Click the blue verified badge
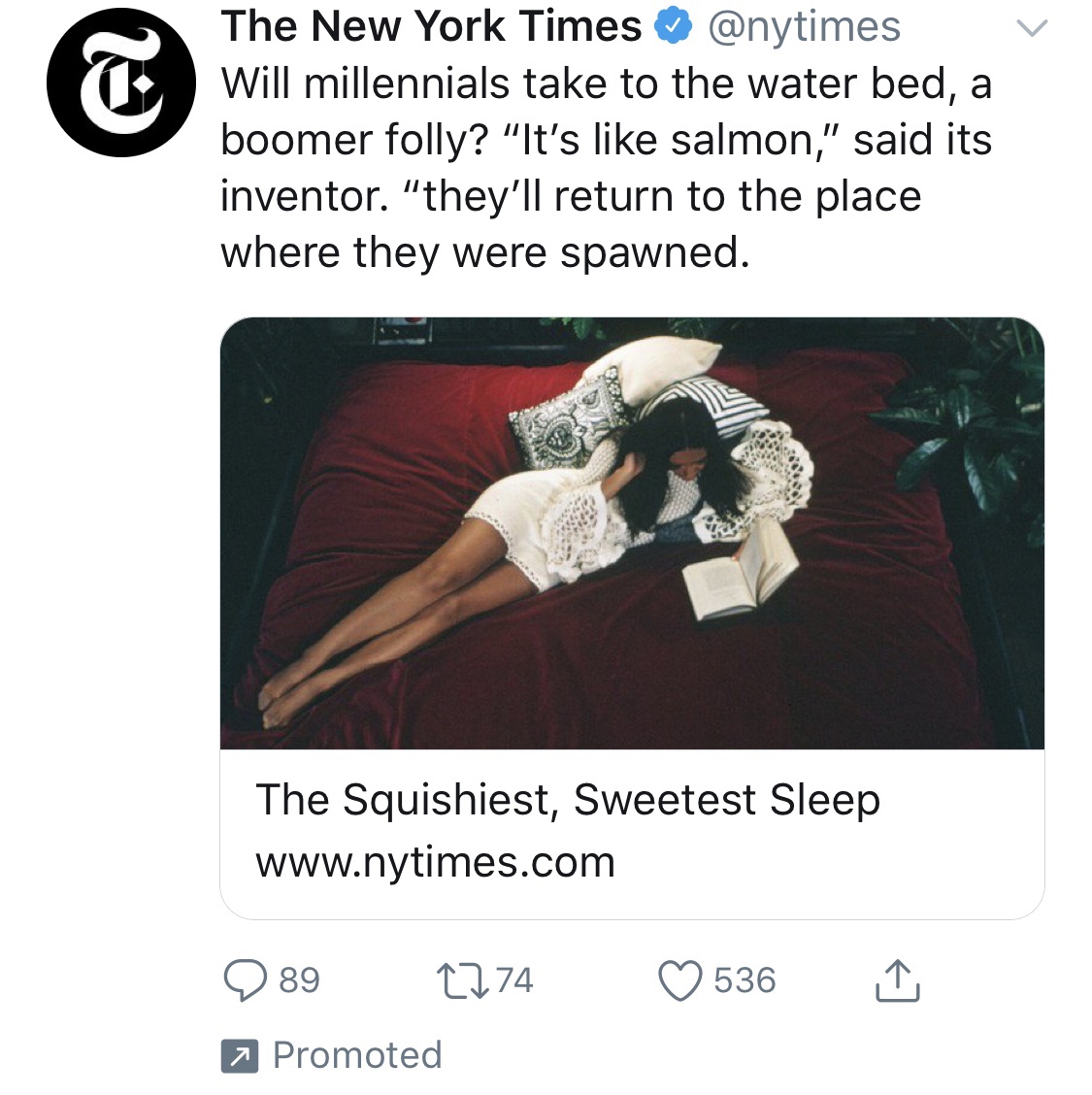Viewport: 1092px width, 1095px height. tap(673, 27)
